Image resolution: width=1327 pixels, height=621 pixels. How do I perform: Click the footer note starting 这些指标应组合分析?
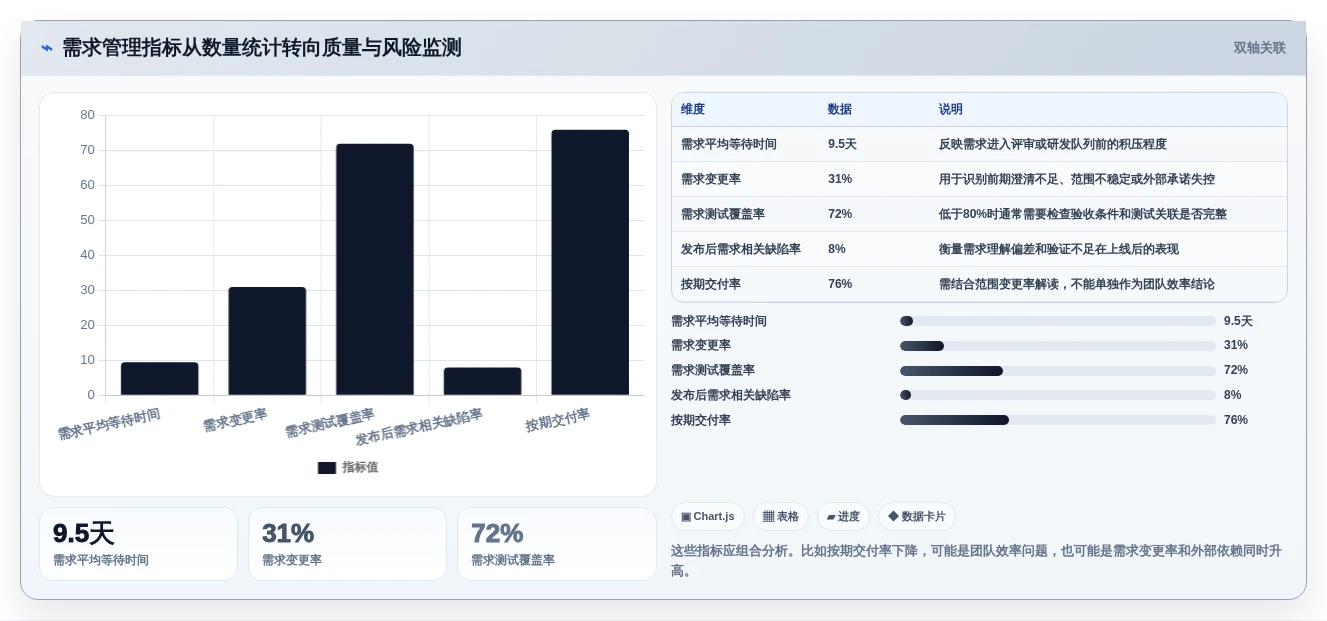976,560
